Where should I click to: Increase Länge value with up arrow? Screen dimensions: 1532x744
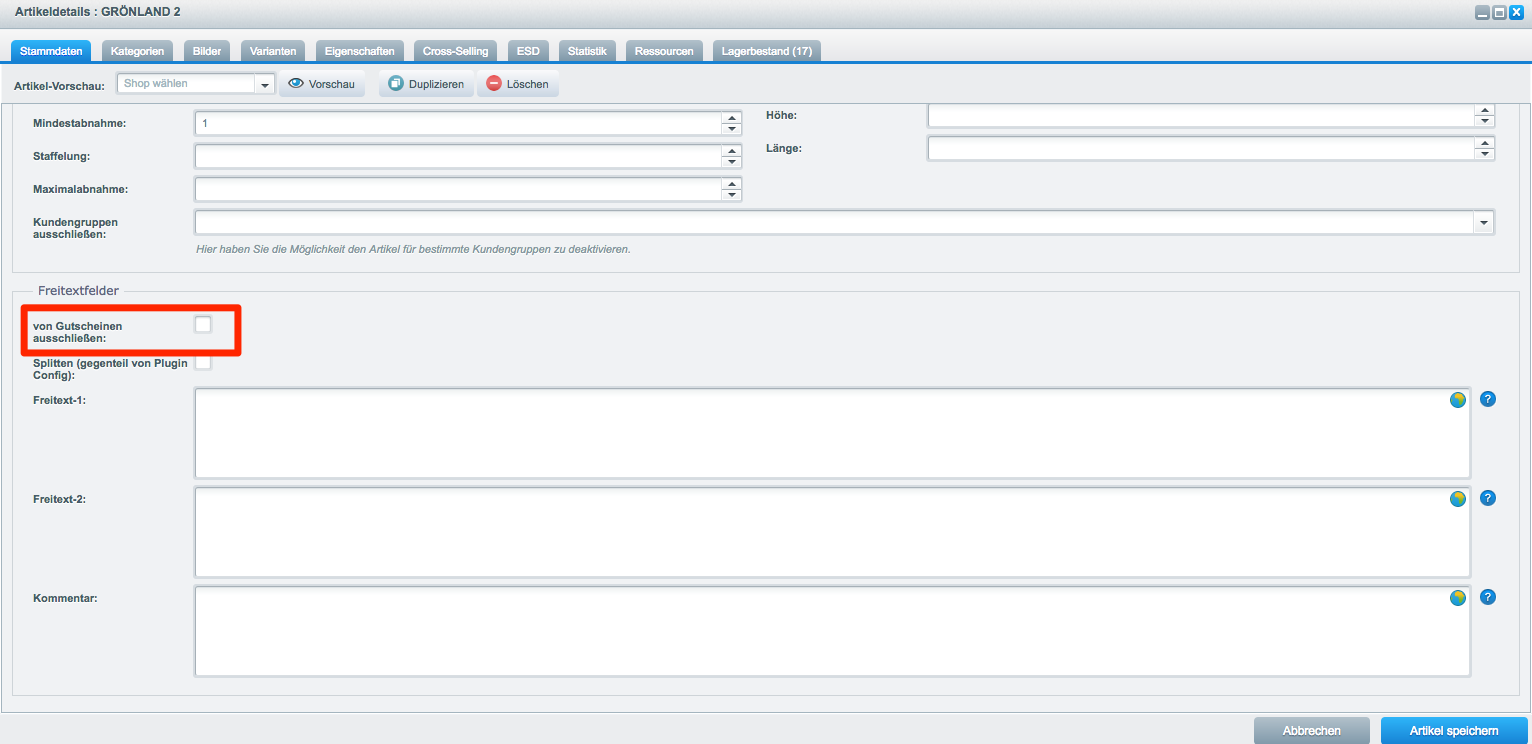(1485, 143)
